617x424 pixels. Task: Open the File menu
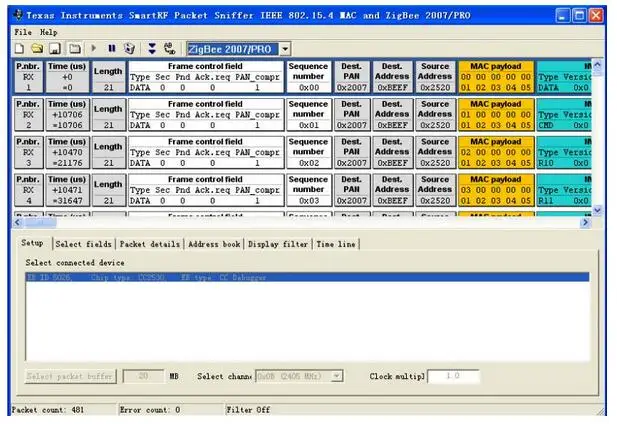point(23,32)
